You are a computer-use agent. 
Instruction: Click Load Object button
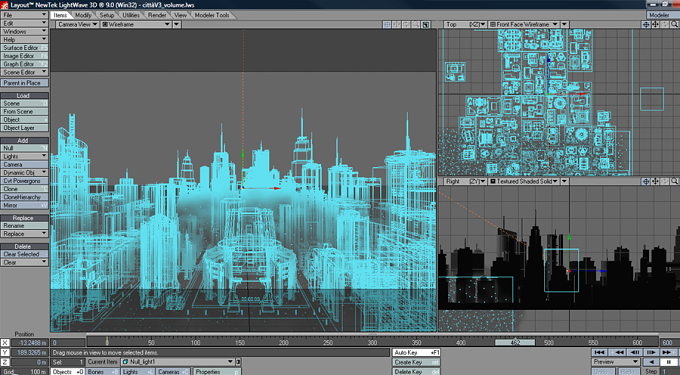point(24,120)
